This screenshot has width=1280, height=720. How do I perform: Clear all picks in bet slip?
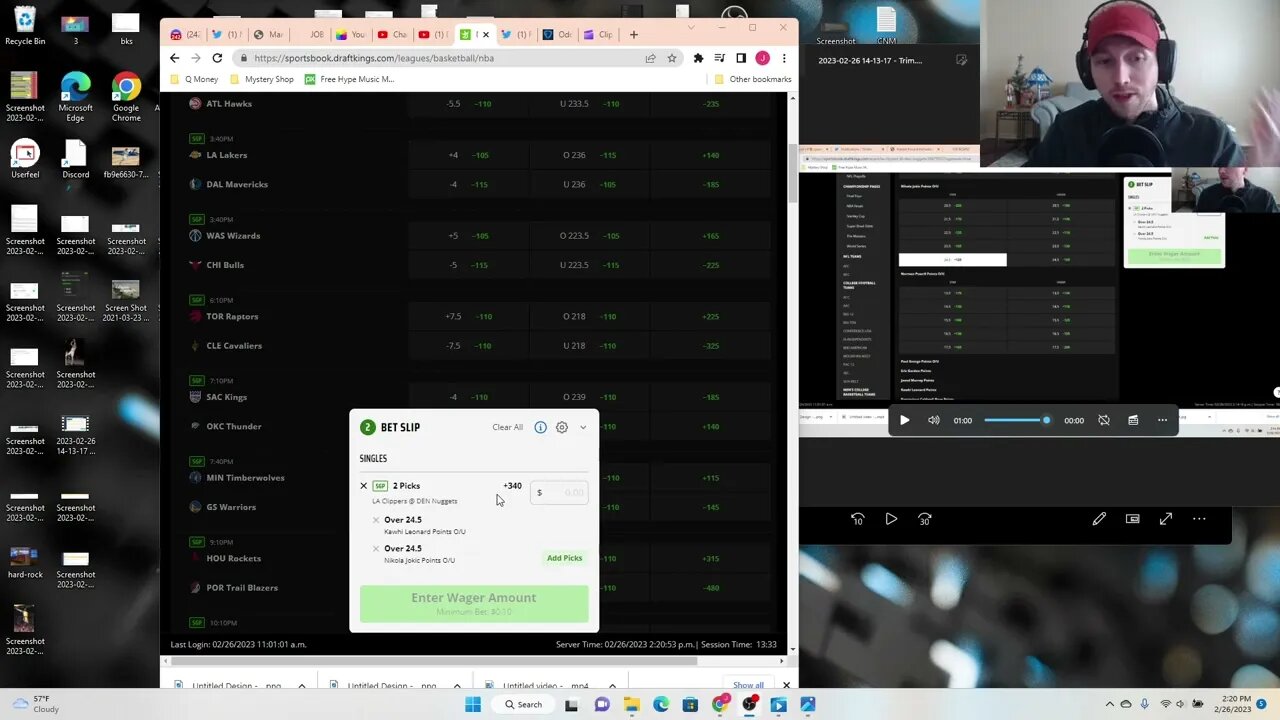pyautogui.click(x=507, y=427)
